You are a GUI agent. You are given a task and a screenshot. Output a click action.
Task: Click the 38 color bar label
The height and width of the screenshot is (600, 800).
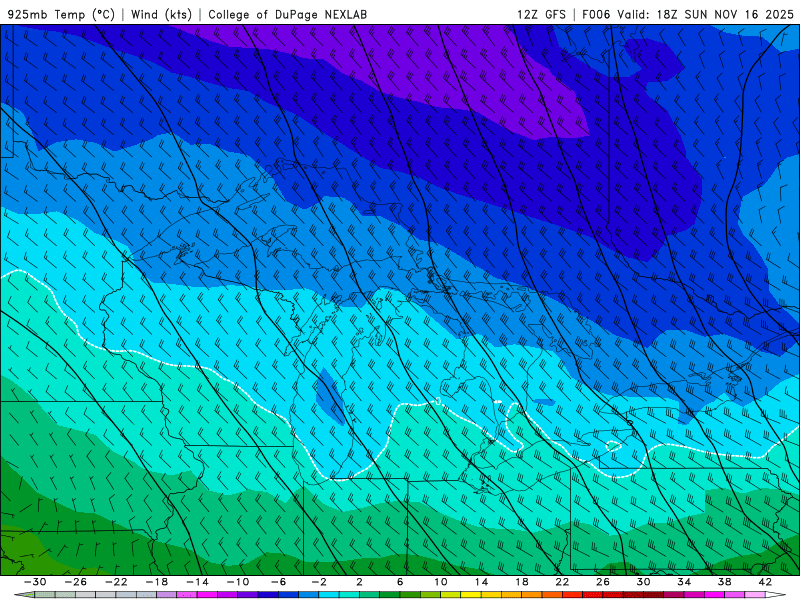[x=724, y=582]
